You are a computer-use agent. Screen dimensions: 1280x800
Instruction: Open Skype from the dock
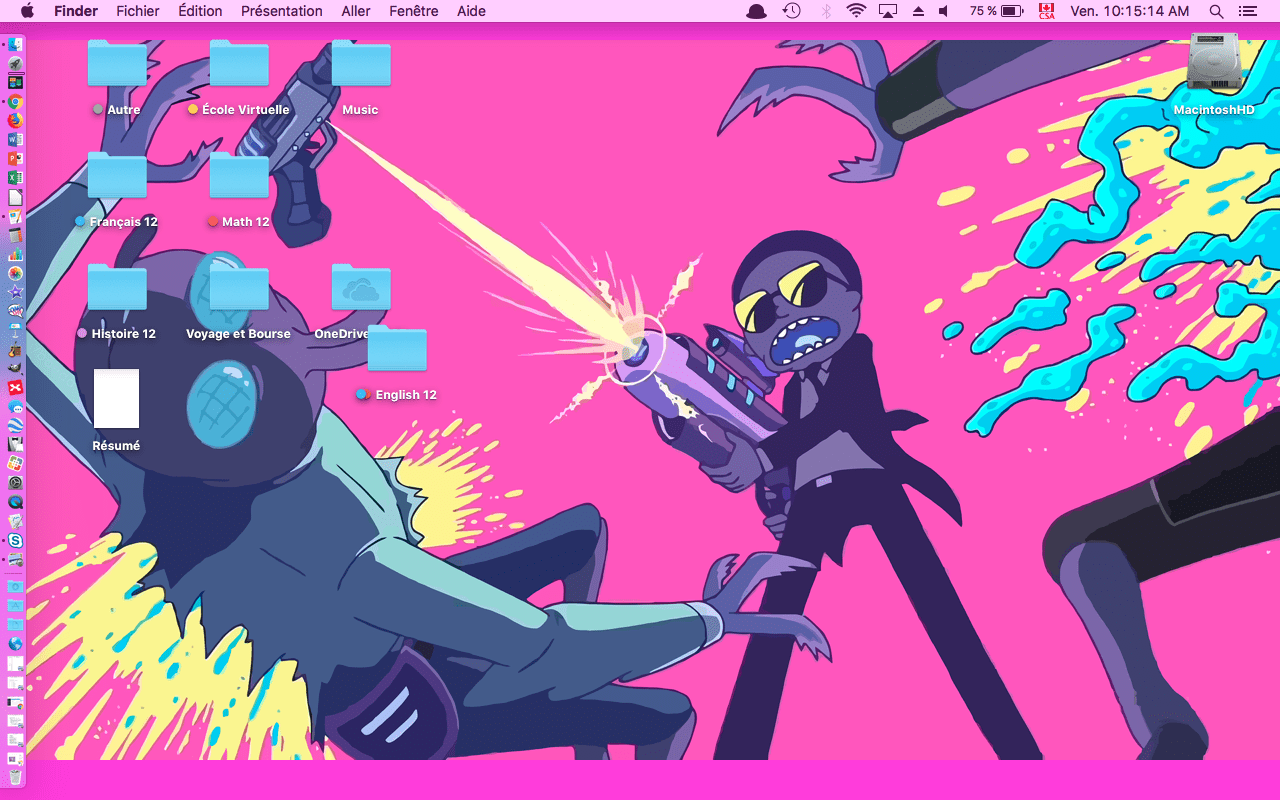coord(15,541)
